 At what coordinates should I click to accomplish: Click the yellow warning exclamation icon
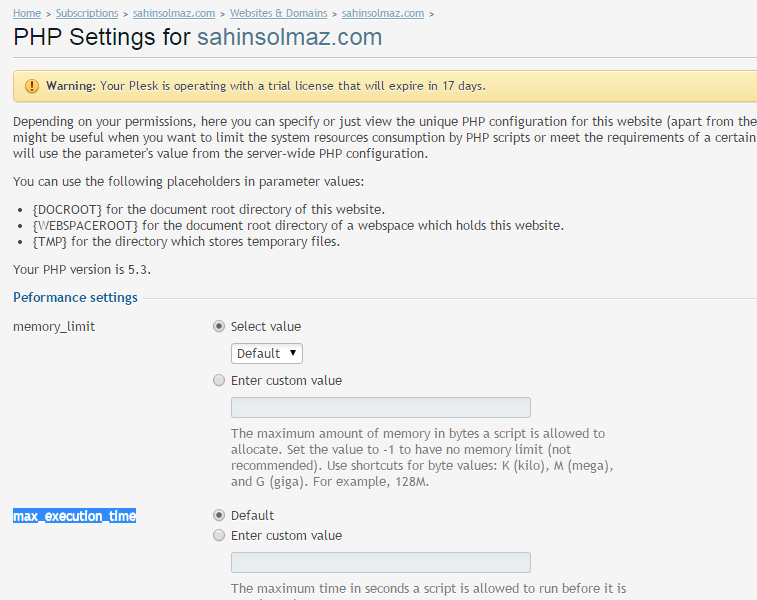pos(32,86)
